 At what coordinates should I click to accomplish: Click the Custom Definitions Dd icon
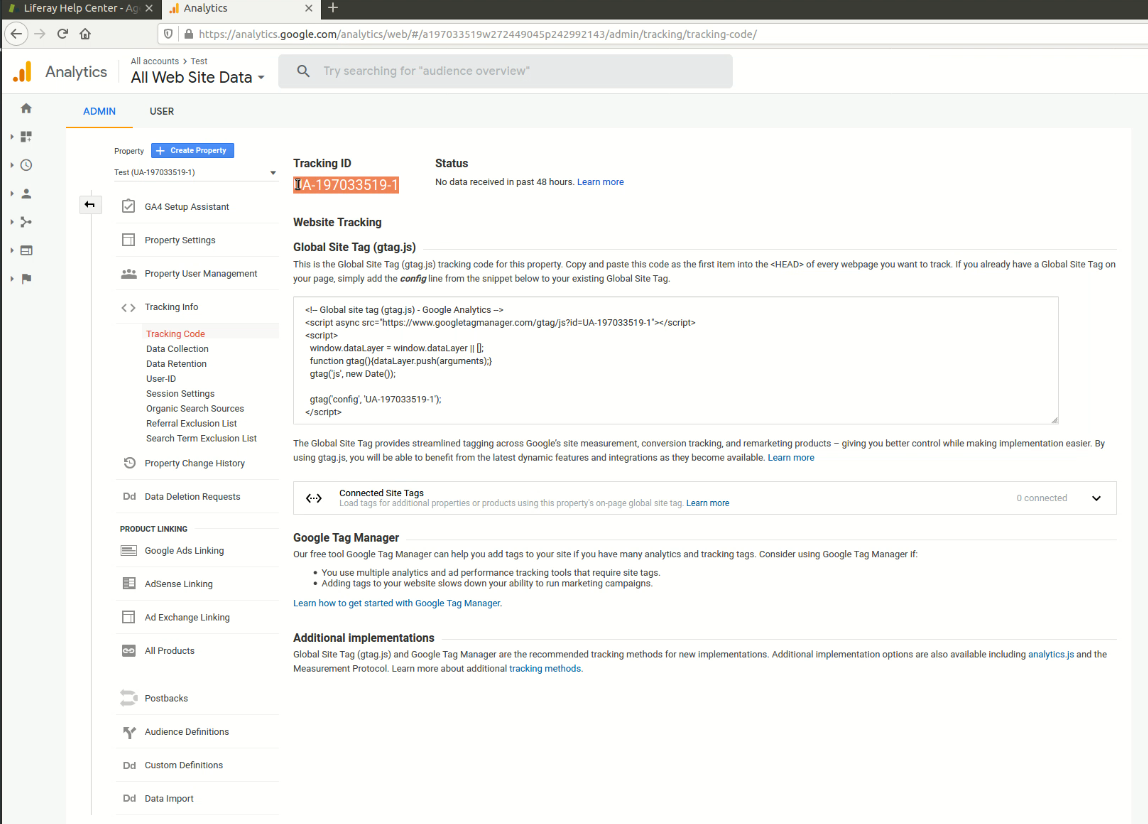point(130,765)
